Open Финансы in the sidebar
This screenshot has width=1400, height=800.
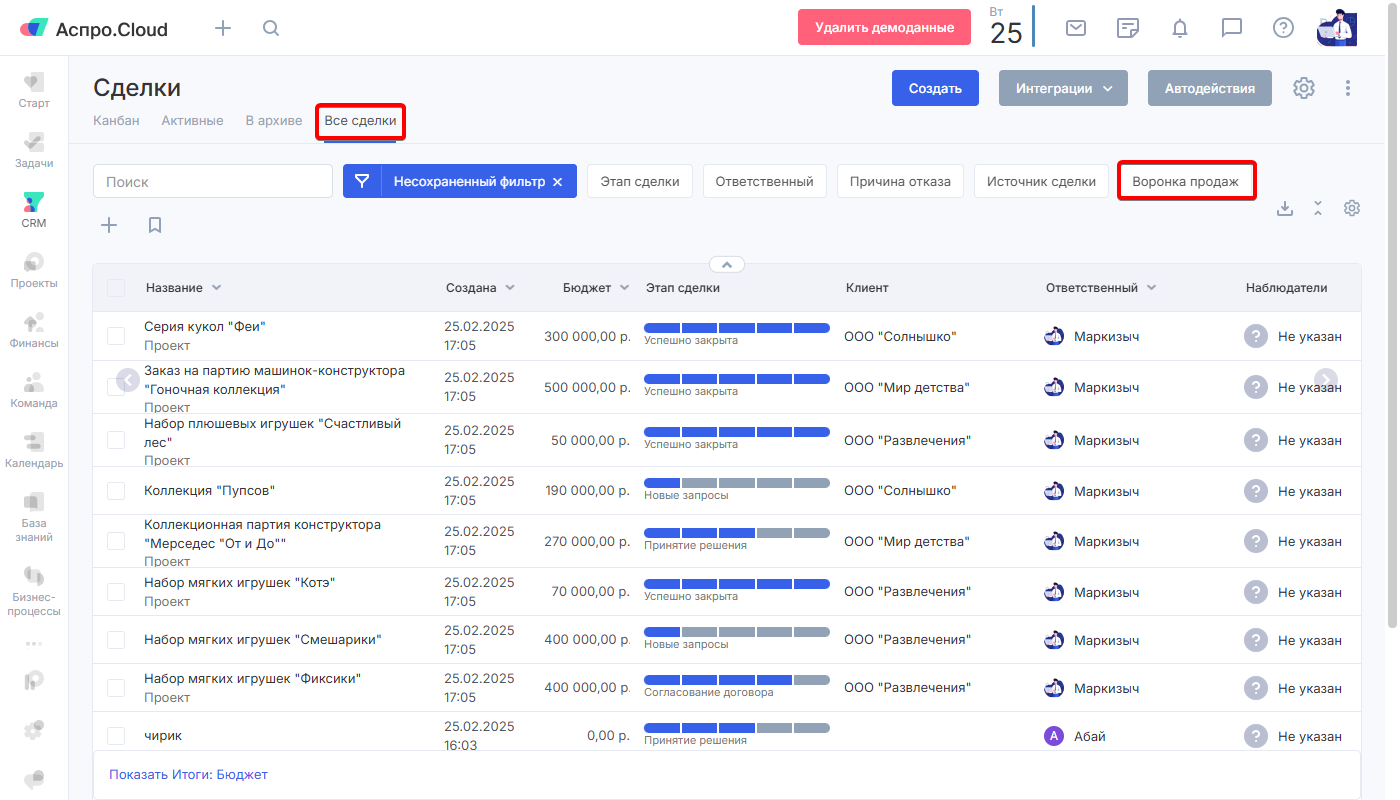click(x=34, y=330)
